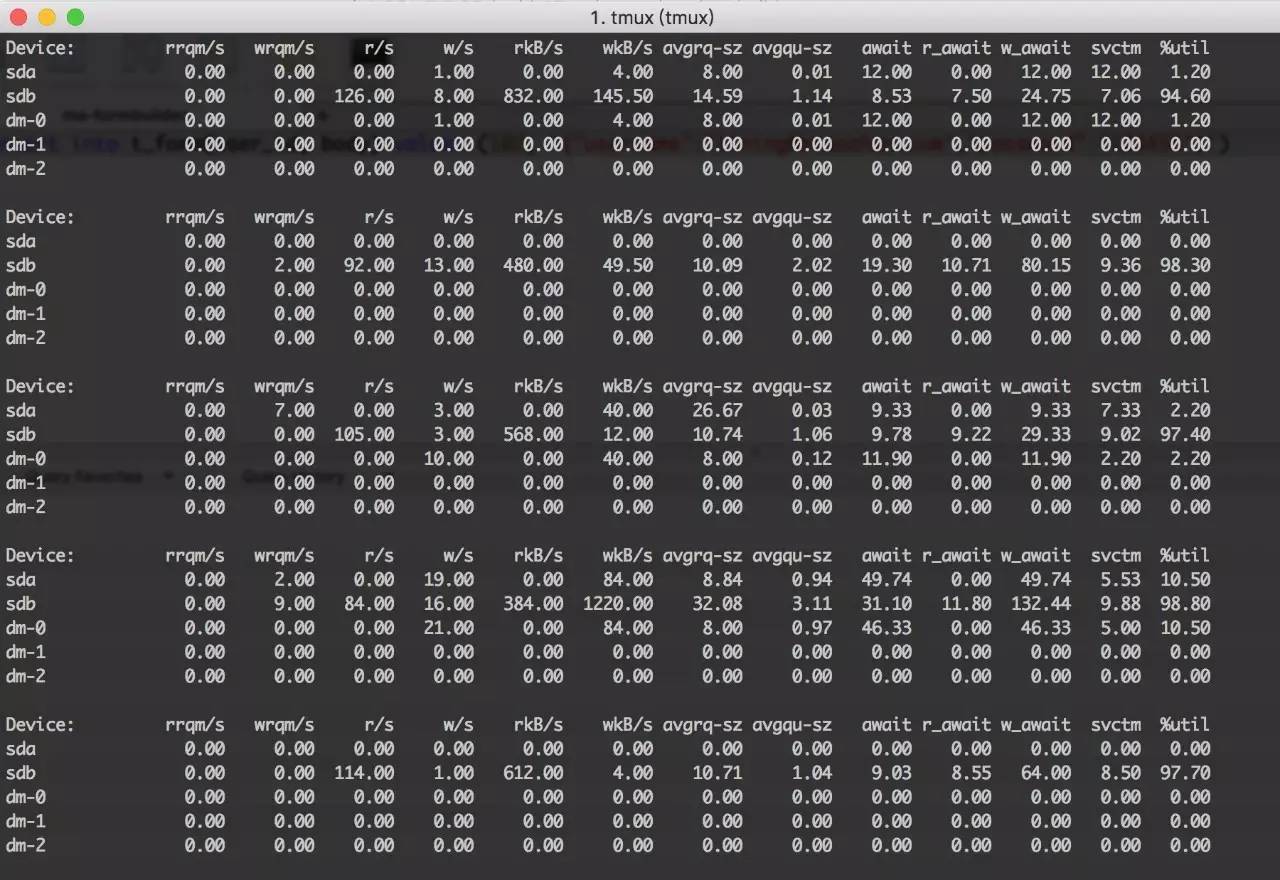Click the w_await value 64.00
Screen dimensions: 1280x880
[x=1047, y=772]
